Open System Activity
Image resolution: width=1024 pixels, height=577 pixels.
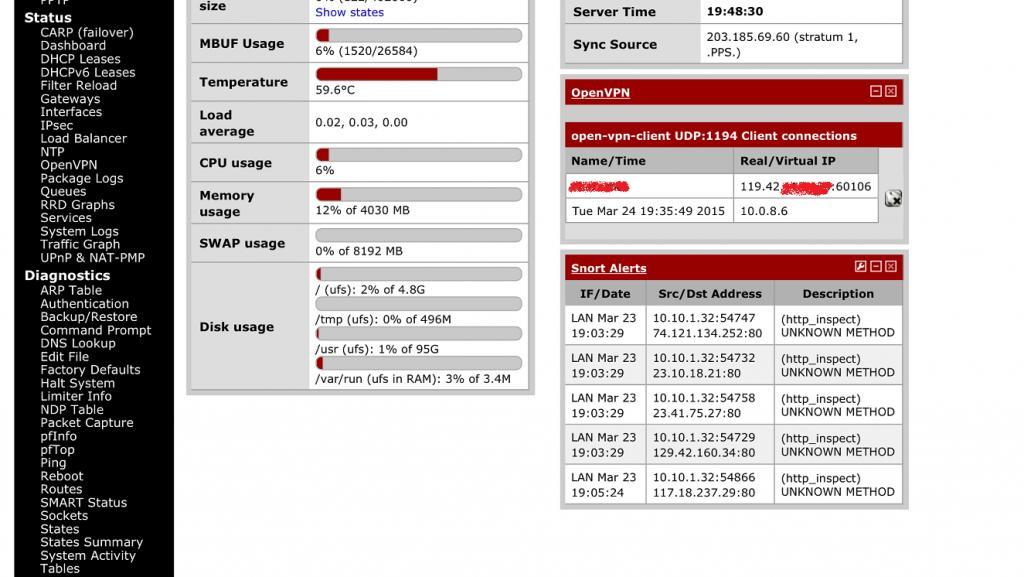(x=88, y=556)
